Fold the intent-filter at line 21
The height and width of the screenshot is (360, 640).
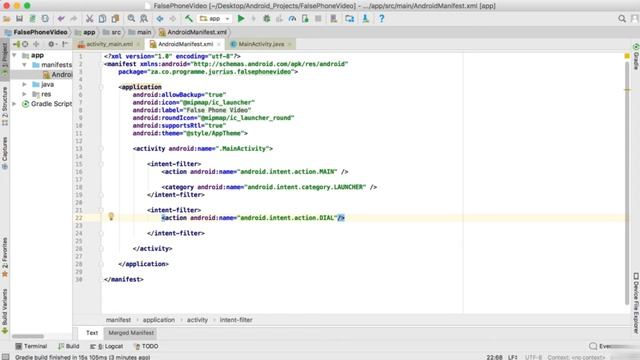(x=101, y=210)
